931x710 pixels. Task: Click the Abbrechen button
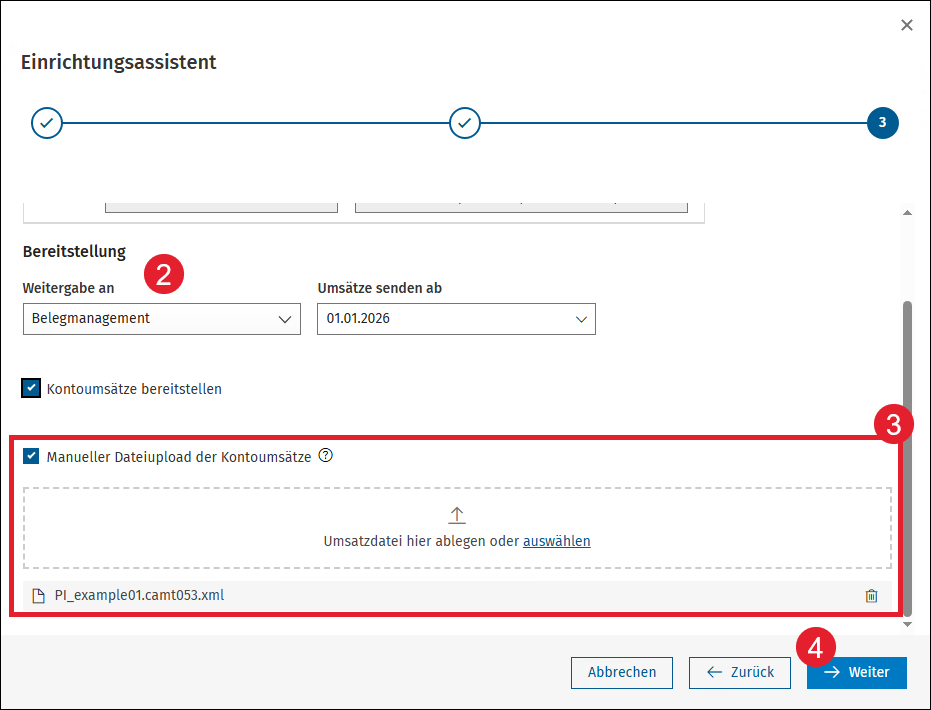pos(622,672)
